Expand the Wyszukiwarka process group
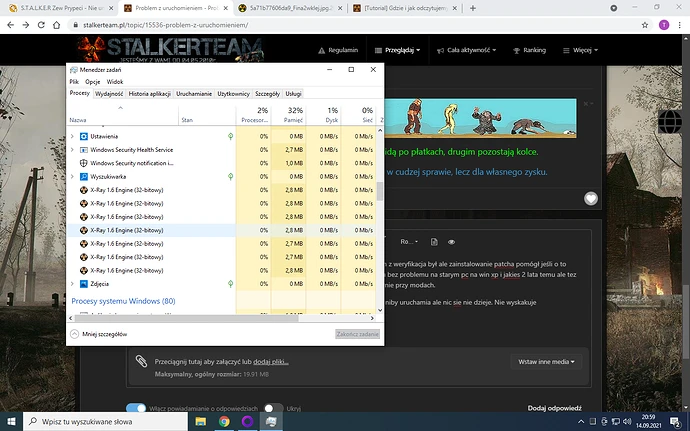The height and width of the screenshot is (431, 690). [72, 177]
